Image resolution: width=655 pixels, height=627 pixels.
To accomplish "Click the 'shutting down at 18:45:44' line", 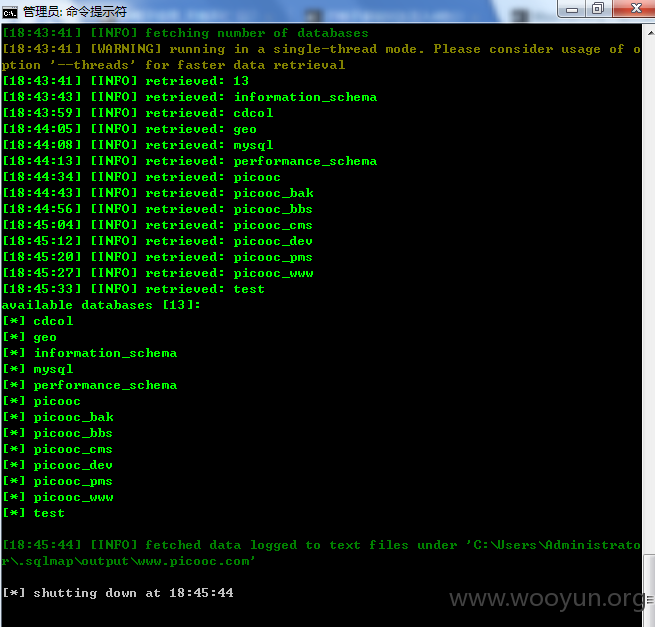I will tap(118, 593).
